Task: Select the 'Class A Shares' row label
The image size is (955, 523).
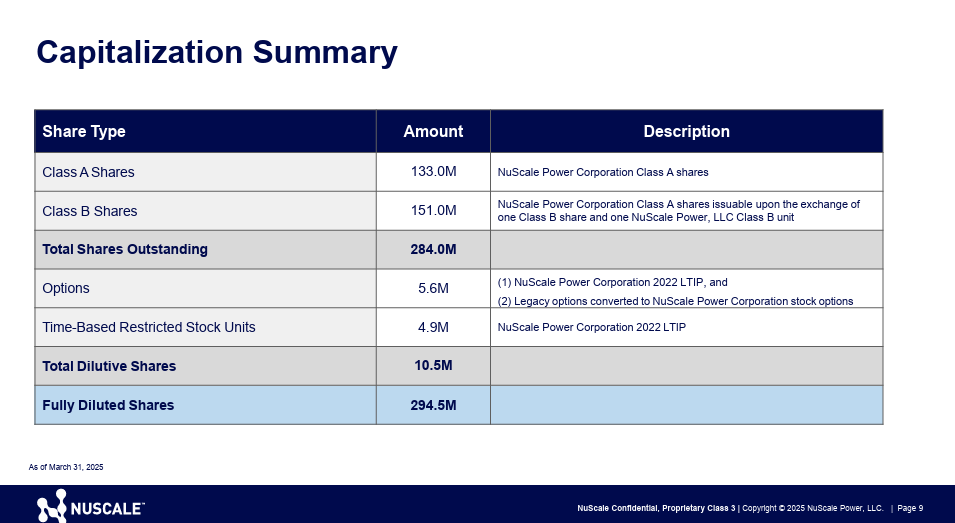Action: point(88,172)
